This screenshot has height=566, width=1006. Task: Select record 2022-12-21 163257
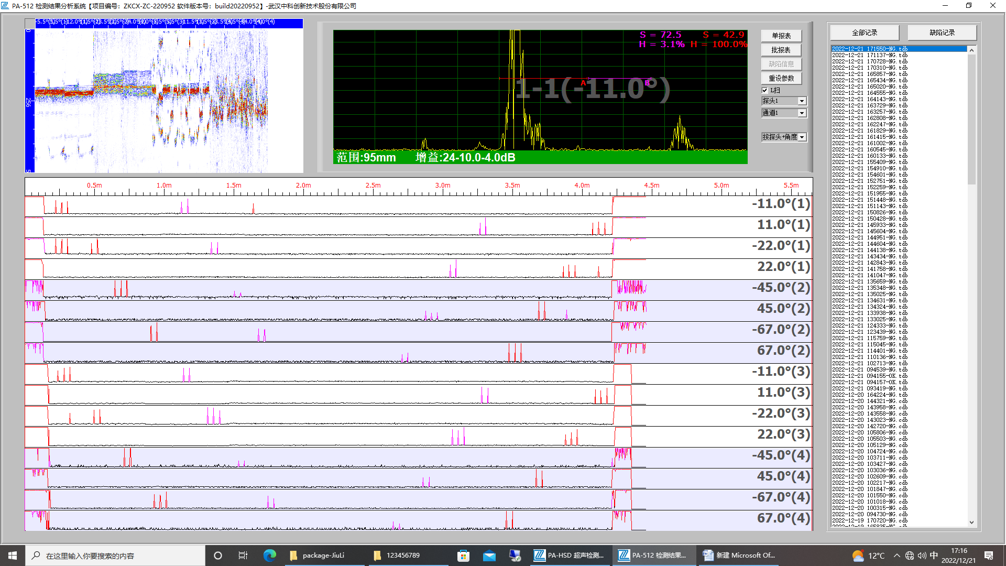(899, 112)
